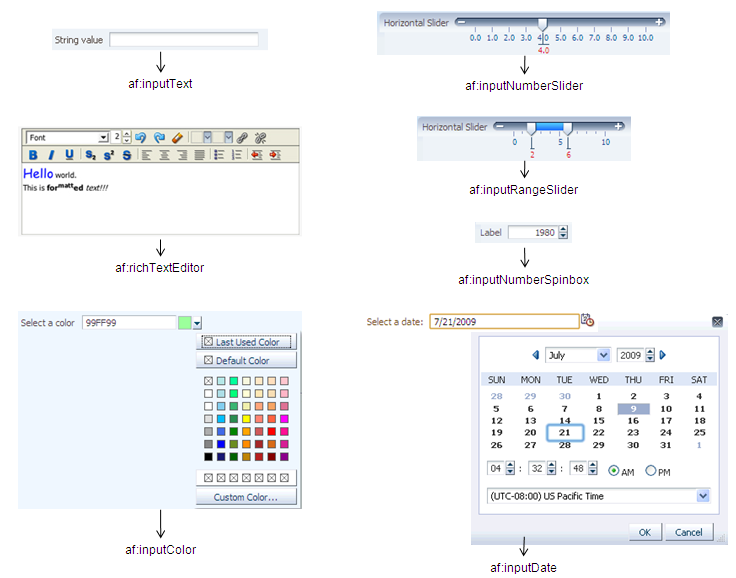Apply strikethrough formatting
Screen dimensions: 736x578
[127, 155]
